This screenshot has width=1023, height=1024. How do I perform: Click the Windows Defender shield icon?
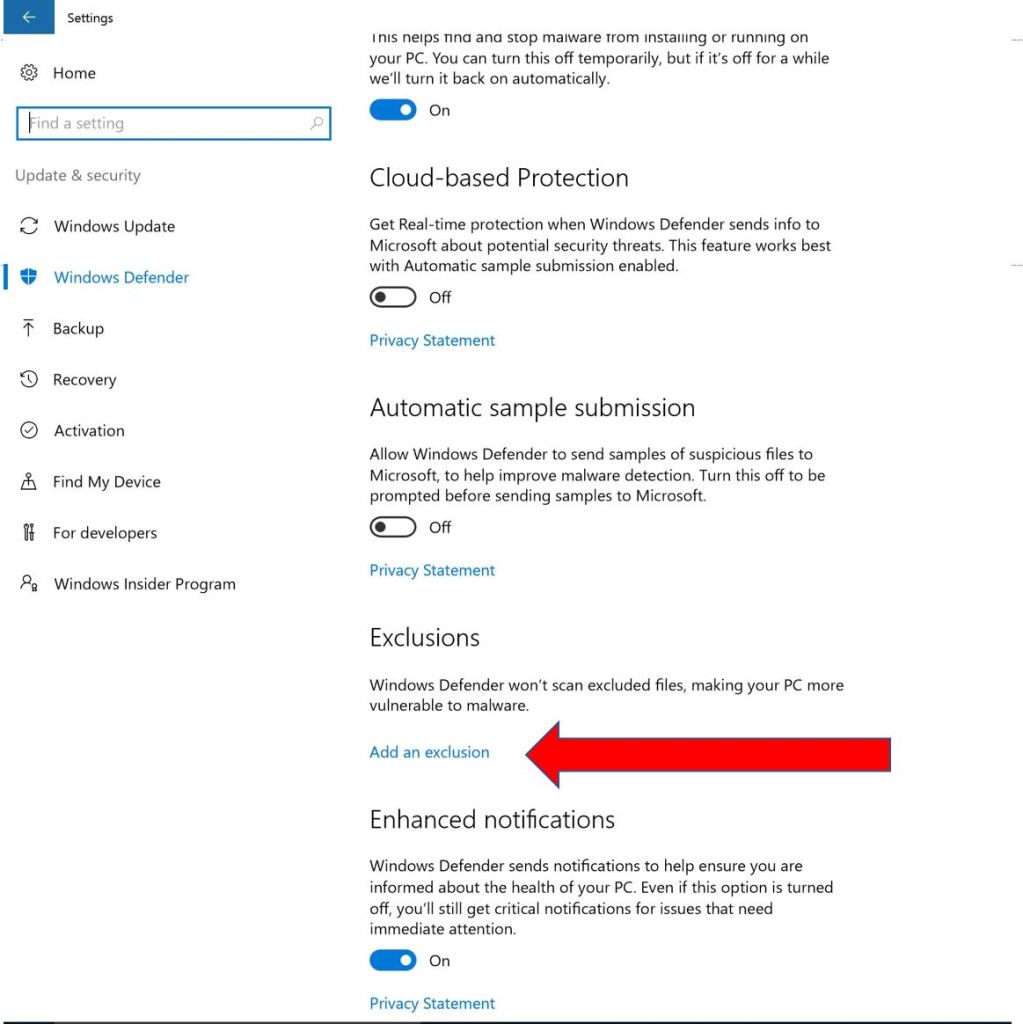(x=29, y=277)
